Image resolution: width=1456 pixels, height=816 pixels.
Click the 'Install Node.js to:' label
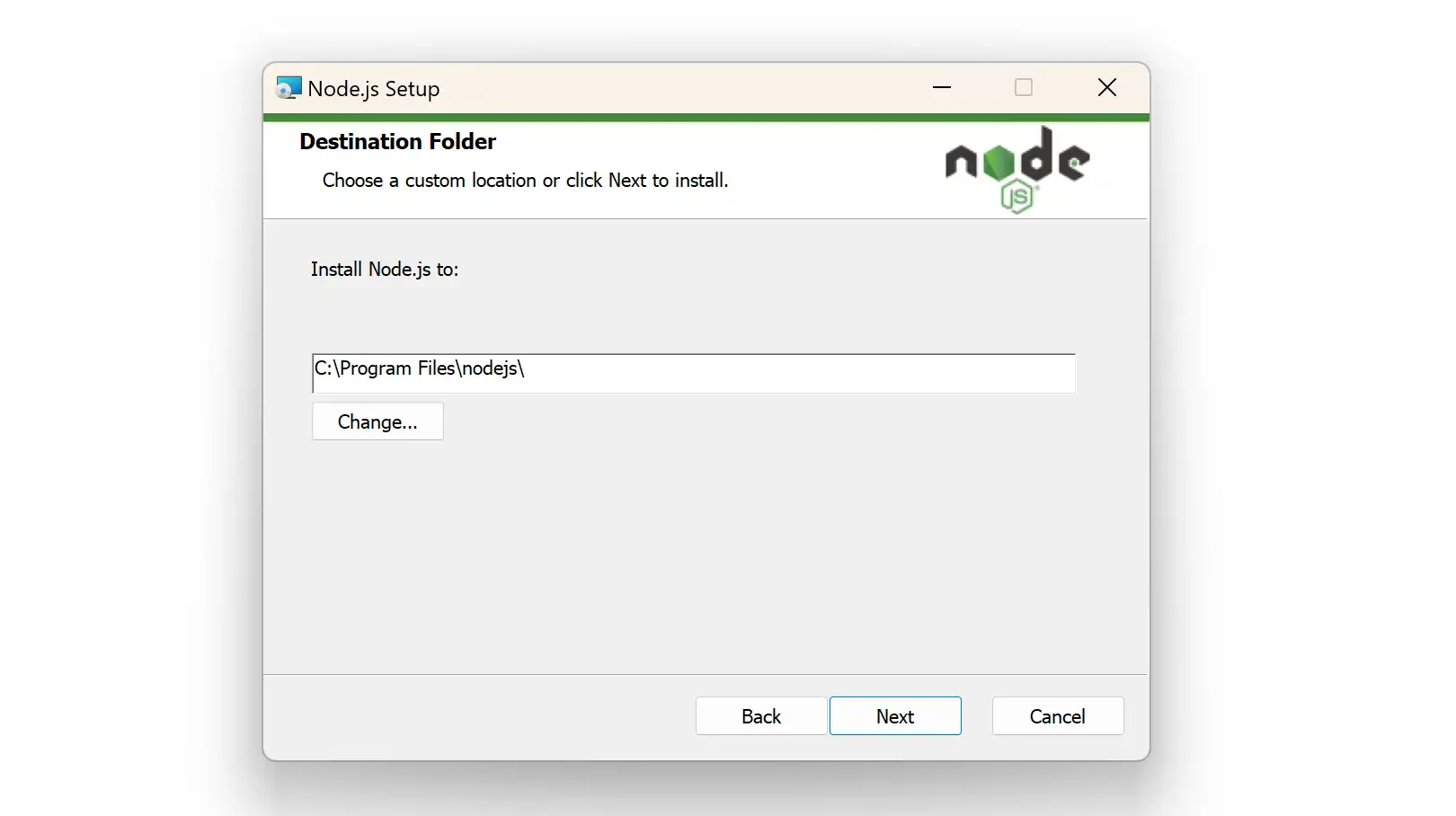(x=385, y=270)
